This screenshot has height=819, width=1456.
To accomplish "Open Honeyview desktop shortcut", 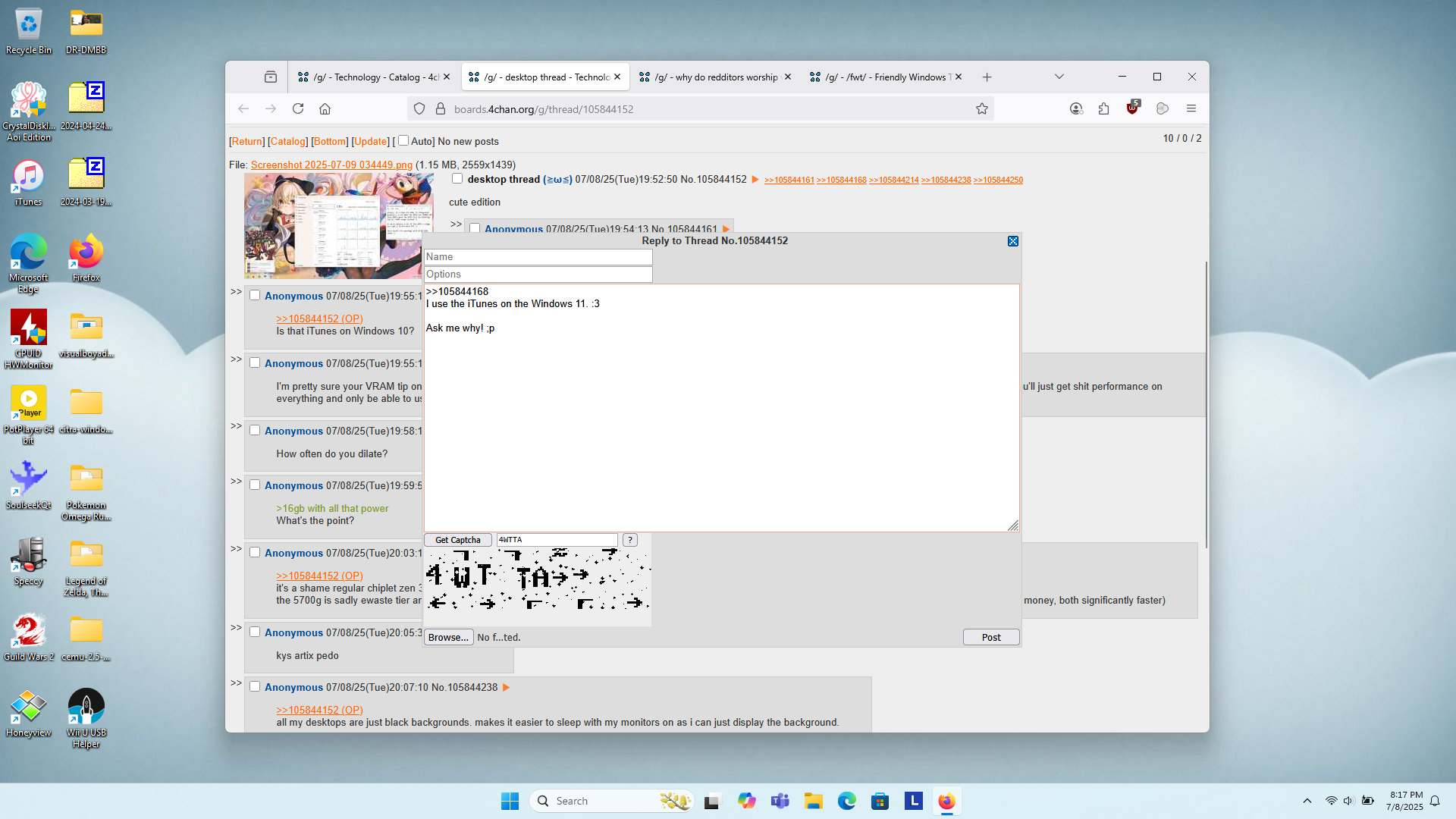I will (x=29, y=714).
